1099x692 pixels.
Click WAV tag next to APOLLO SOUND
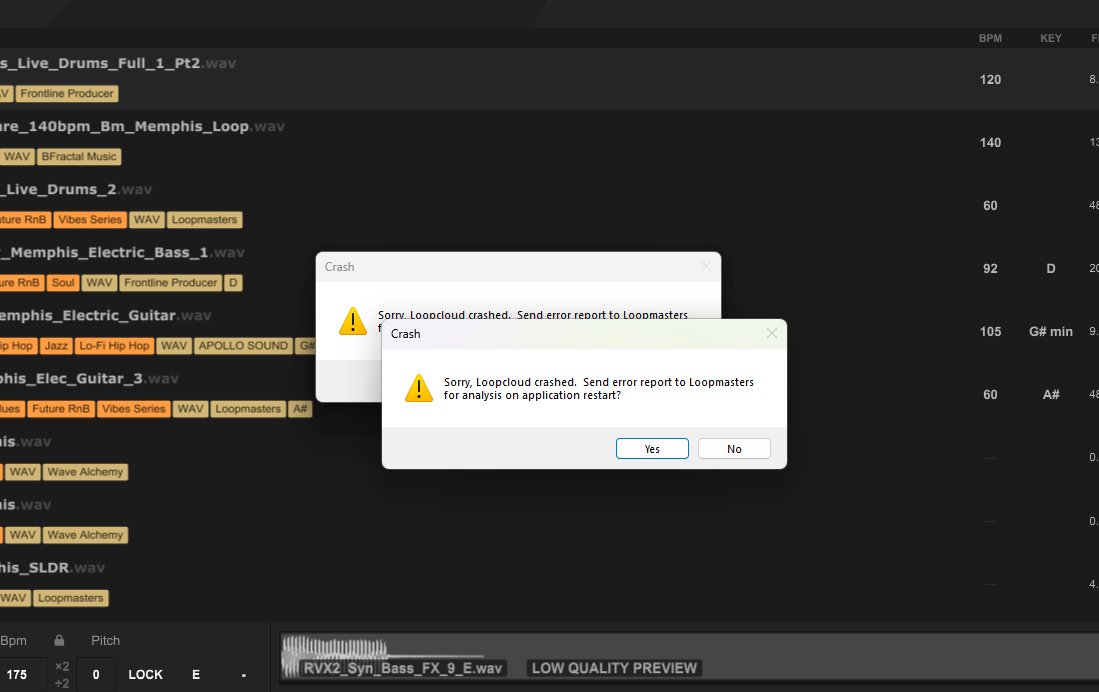(174, 346)
